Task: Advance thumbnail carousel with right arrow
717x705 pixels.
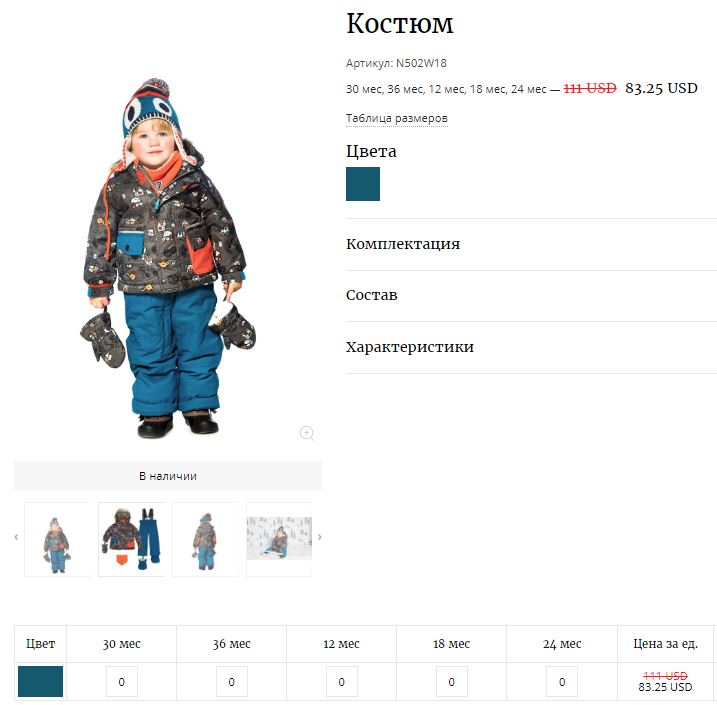Action: (x=320, y=537)
